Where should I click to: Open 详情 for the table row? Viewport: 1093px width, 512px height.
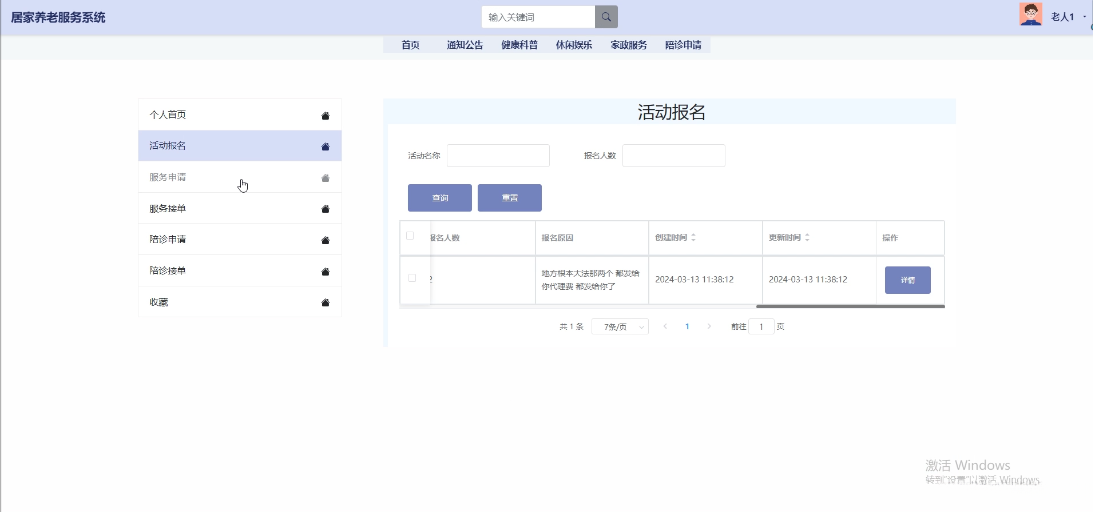click(908, 280)
